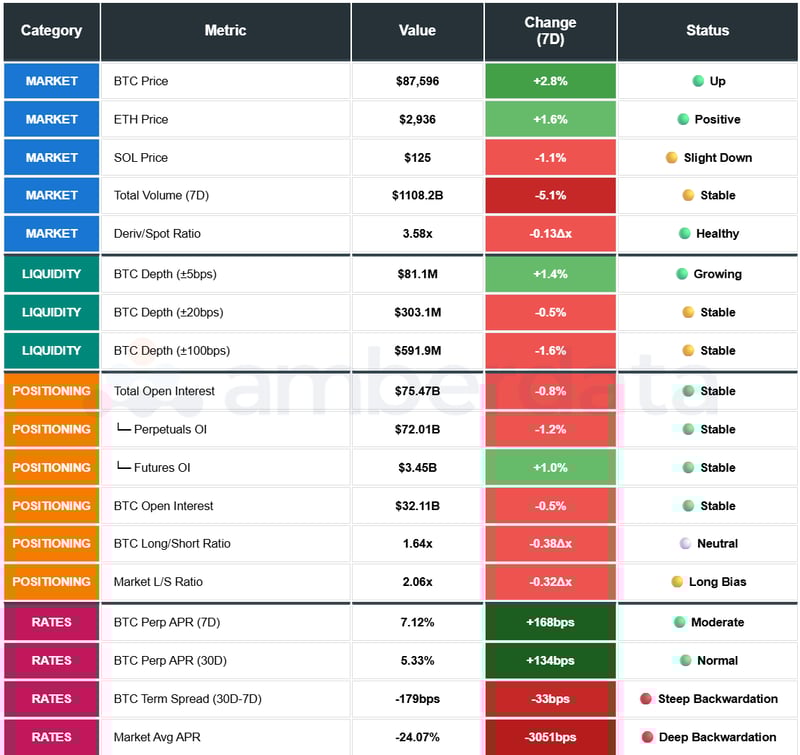
Task: Click the green +168bps change badge
Action: [550, 622]
